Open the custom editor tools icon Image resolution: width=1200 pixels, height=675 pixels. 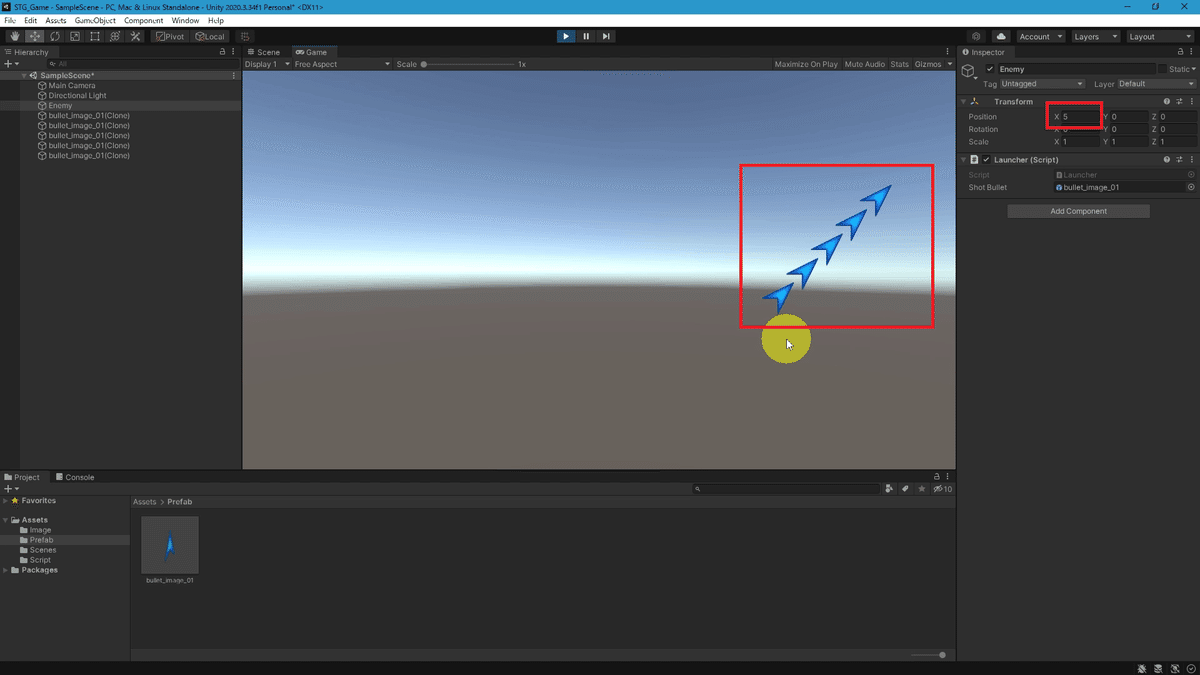pos(135,37)
